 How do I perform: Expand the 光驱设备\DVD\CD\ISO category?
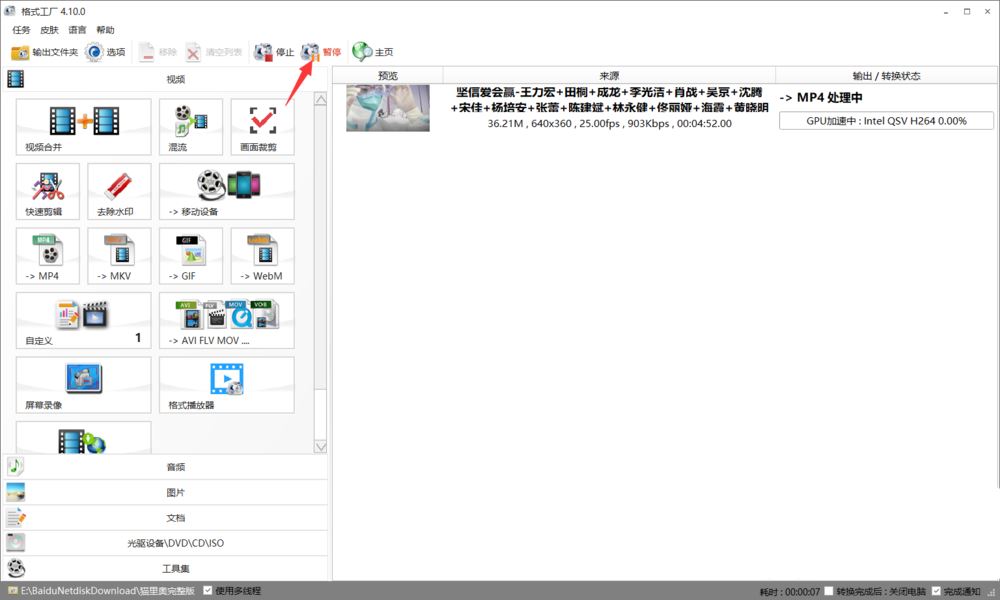166,543
